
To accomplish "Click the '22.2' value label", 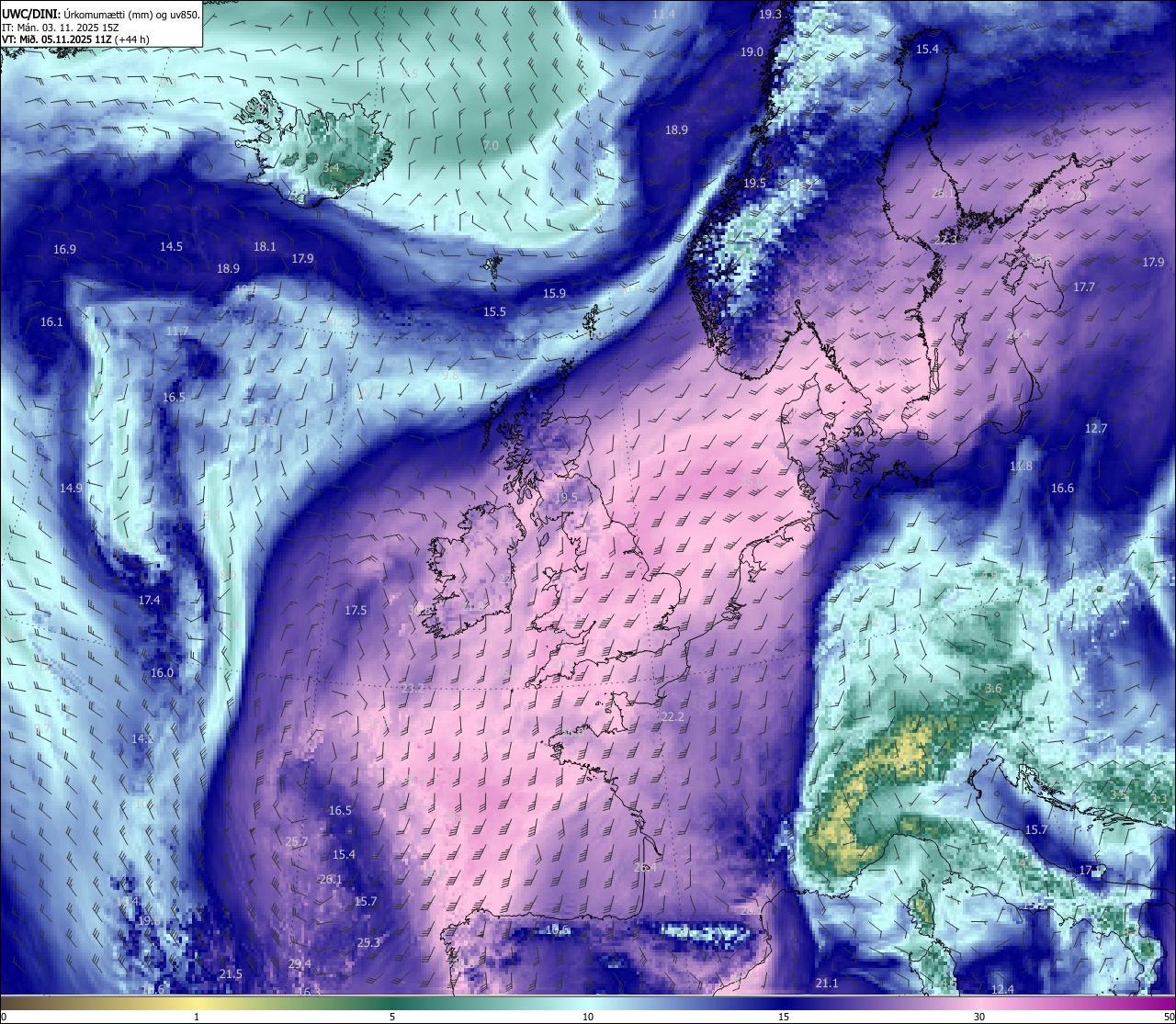I will (x=673, y=717).
